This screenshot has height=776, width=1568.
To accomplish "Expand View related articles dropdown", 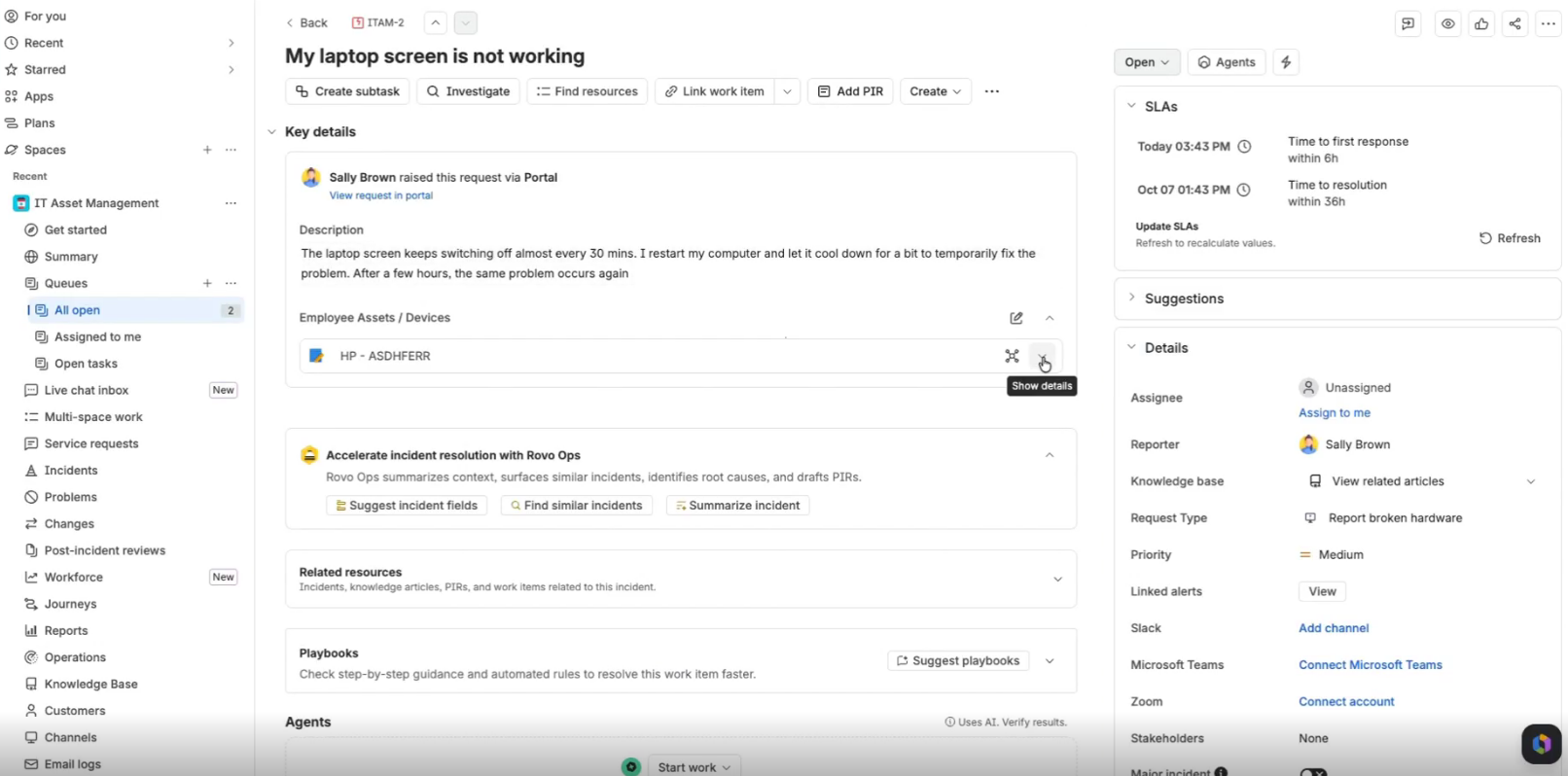I will pyautogui.click(x=1530, y=481).
